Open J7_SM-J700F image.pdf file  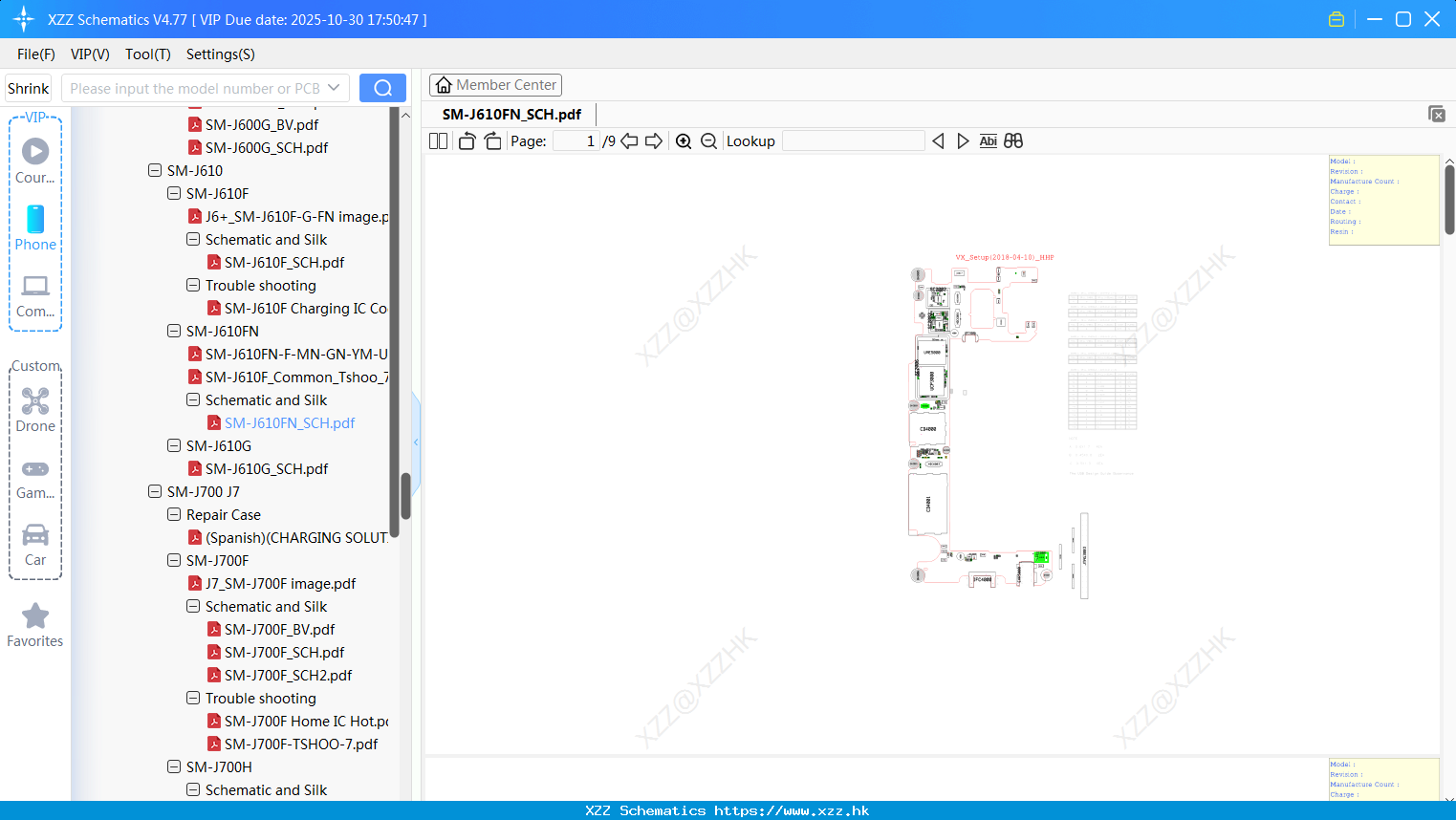pos(280,583)
